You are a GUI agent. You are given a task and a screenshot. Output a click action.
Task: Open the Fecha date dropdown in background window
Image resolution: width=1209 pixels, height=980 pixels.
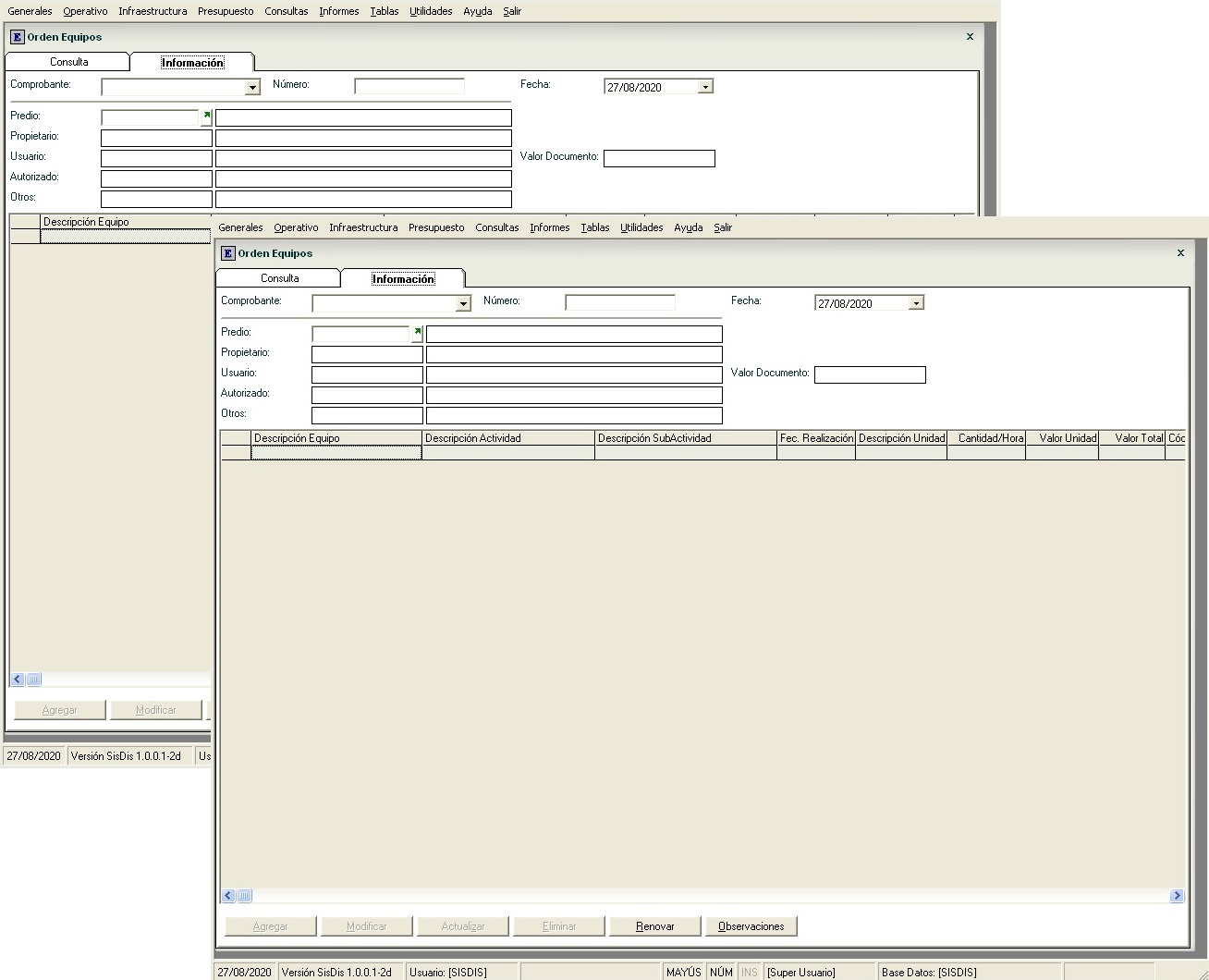704,87
